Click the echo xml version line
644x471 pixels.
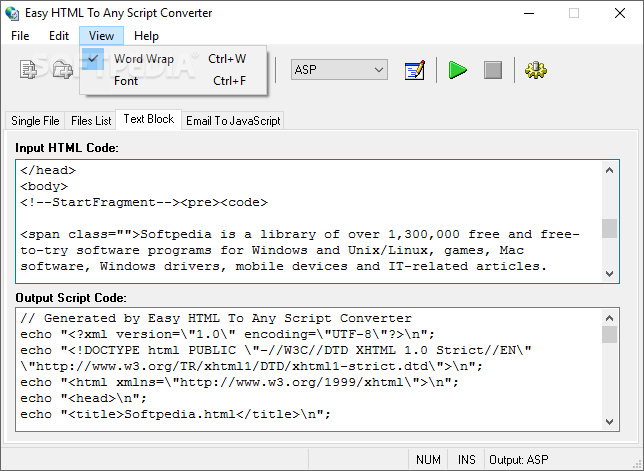227,334
